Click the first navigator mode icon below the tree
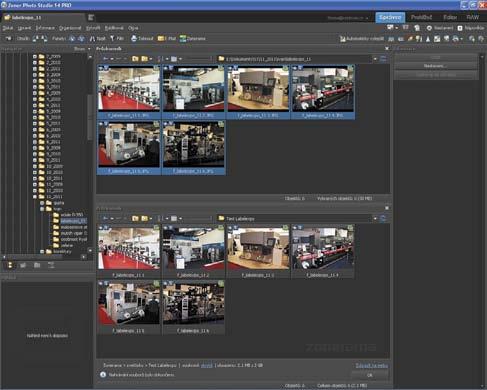Viewport: 487px width, 390px height. point(10,265)
